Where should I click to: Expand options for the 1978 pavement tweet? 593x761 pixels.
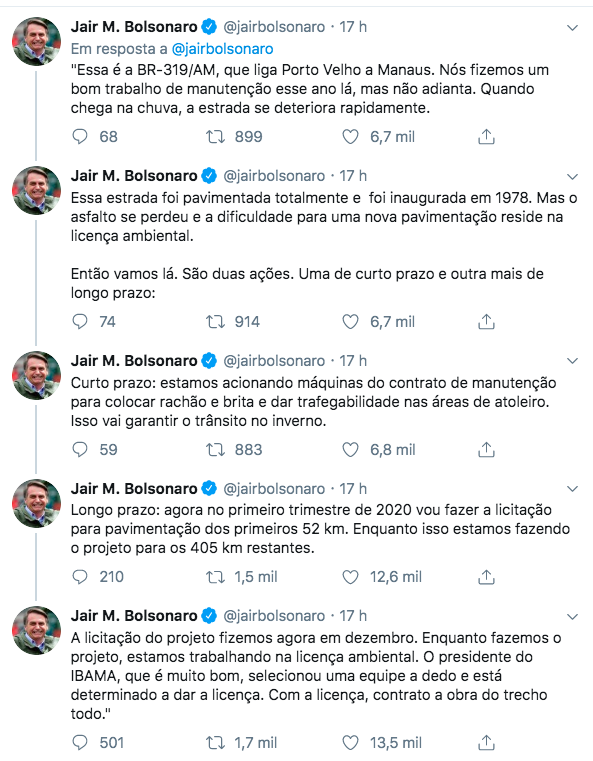[573, 177]
